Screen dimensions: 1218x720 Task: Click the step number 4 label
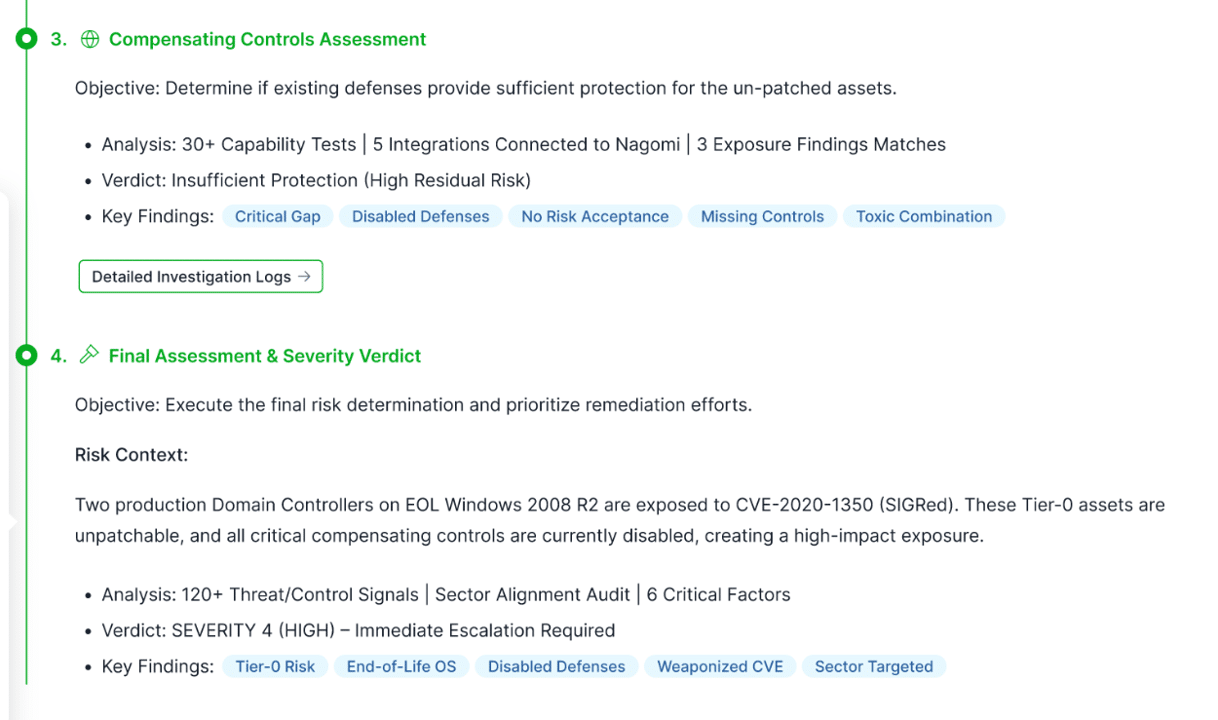pyautogui.click(x=58, y=356)
